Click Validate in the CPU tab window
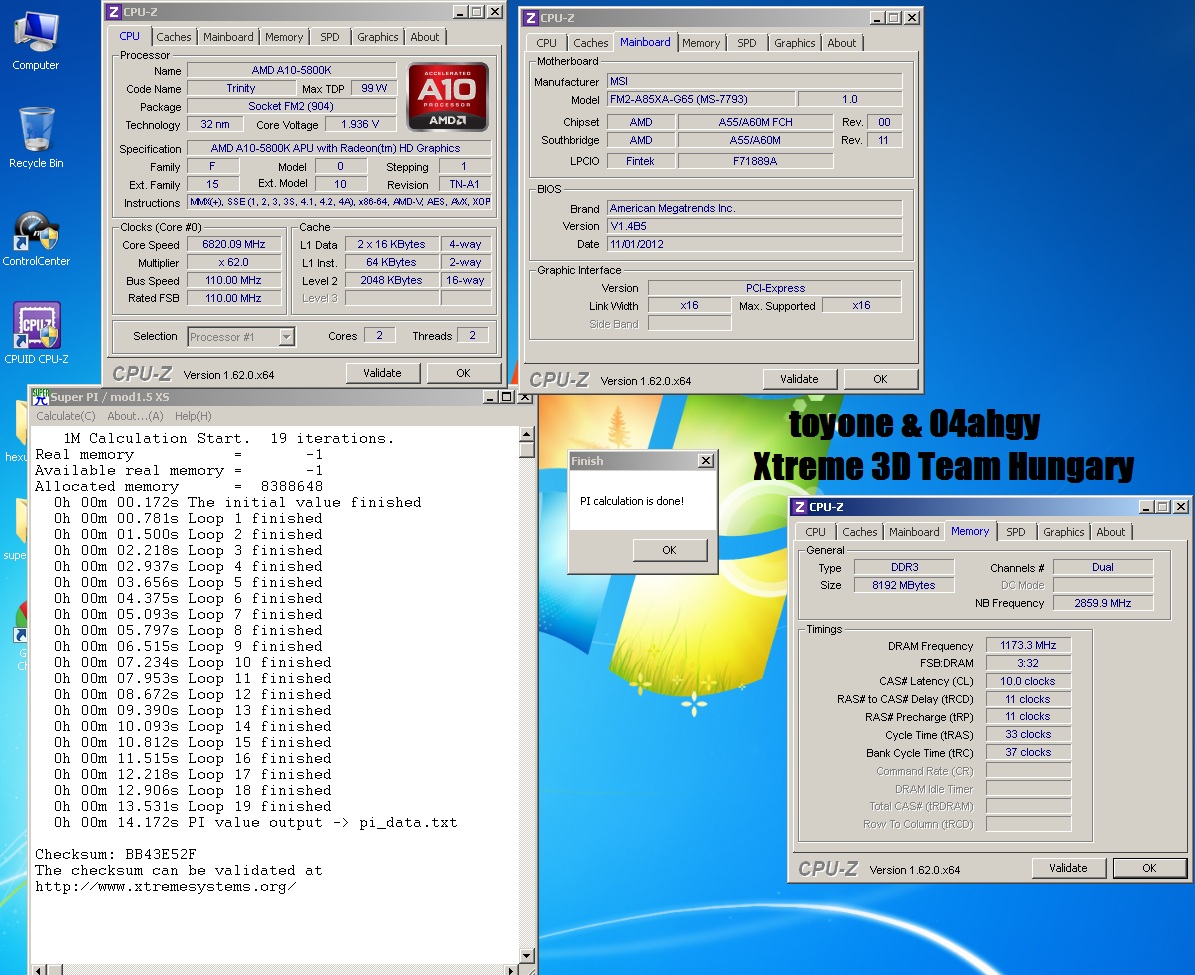This screenshot has height=975, width=1195. [383, 373]
